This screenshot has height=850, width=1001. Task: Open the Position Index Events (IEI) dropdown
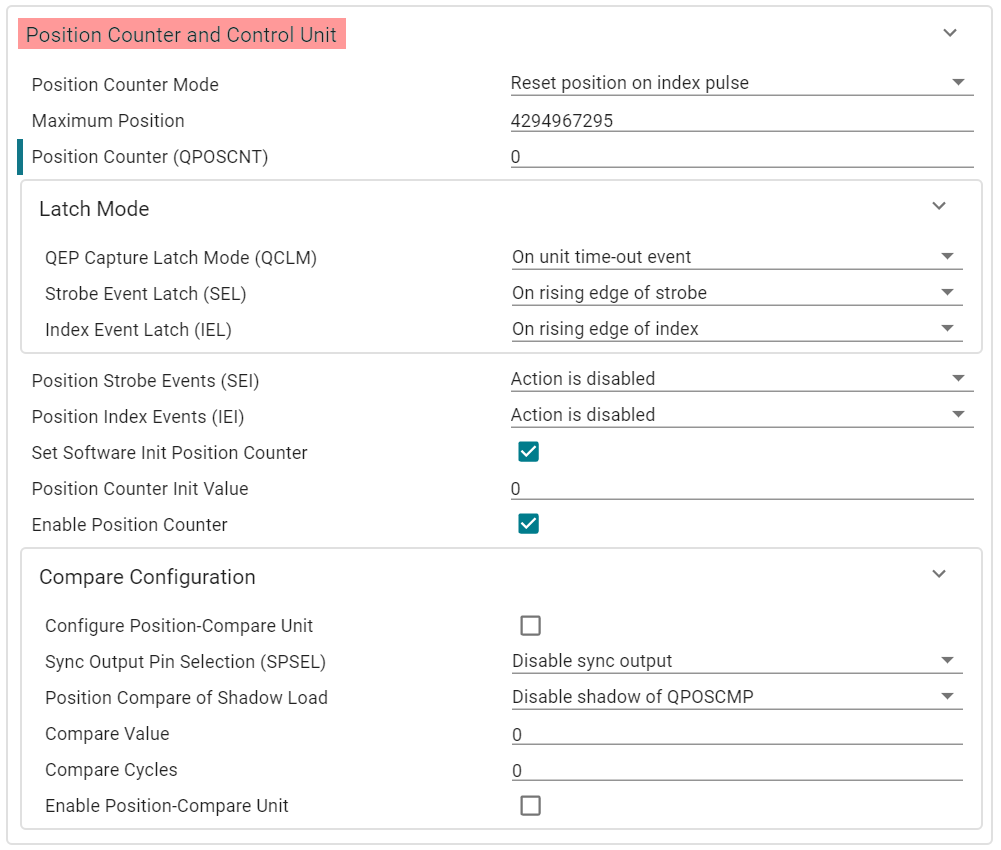point(741,415)
